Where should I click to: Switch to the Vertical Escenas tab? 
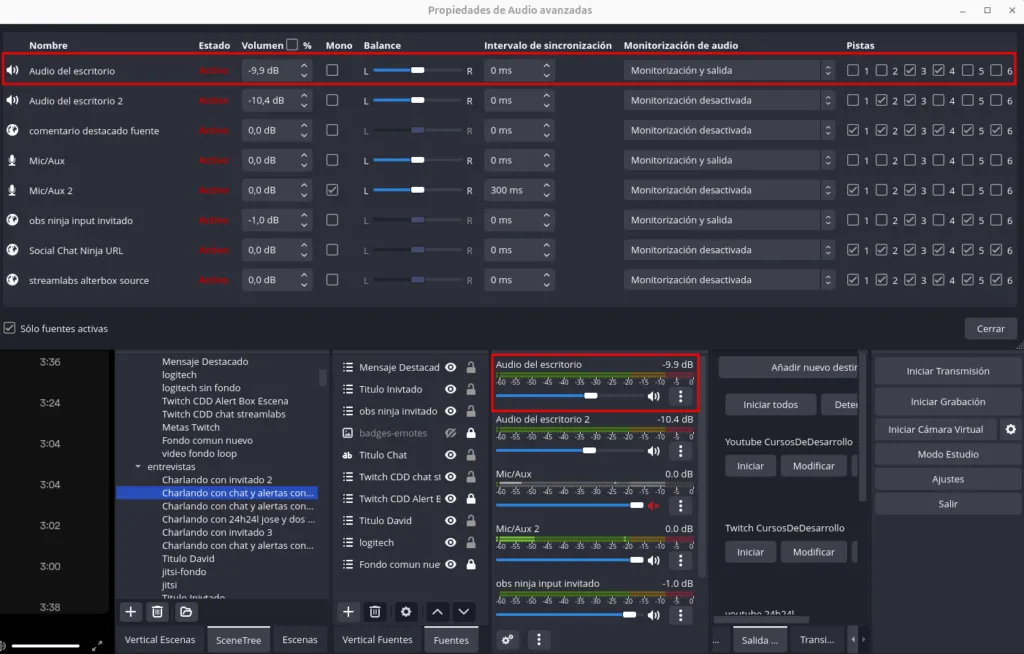(x=158, y=639)
